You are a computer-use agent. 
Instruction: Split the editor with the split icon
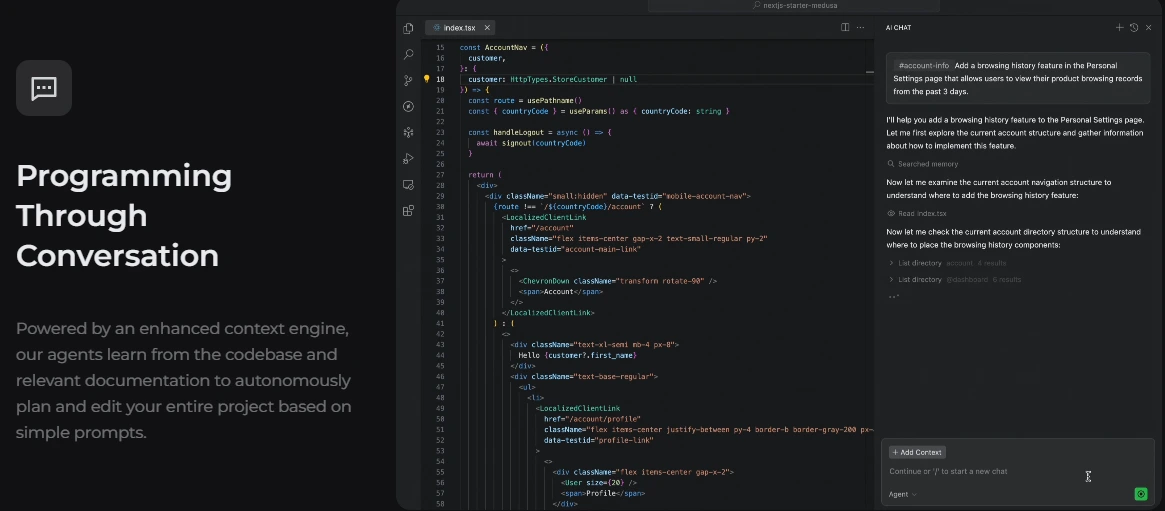[845, 27]
